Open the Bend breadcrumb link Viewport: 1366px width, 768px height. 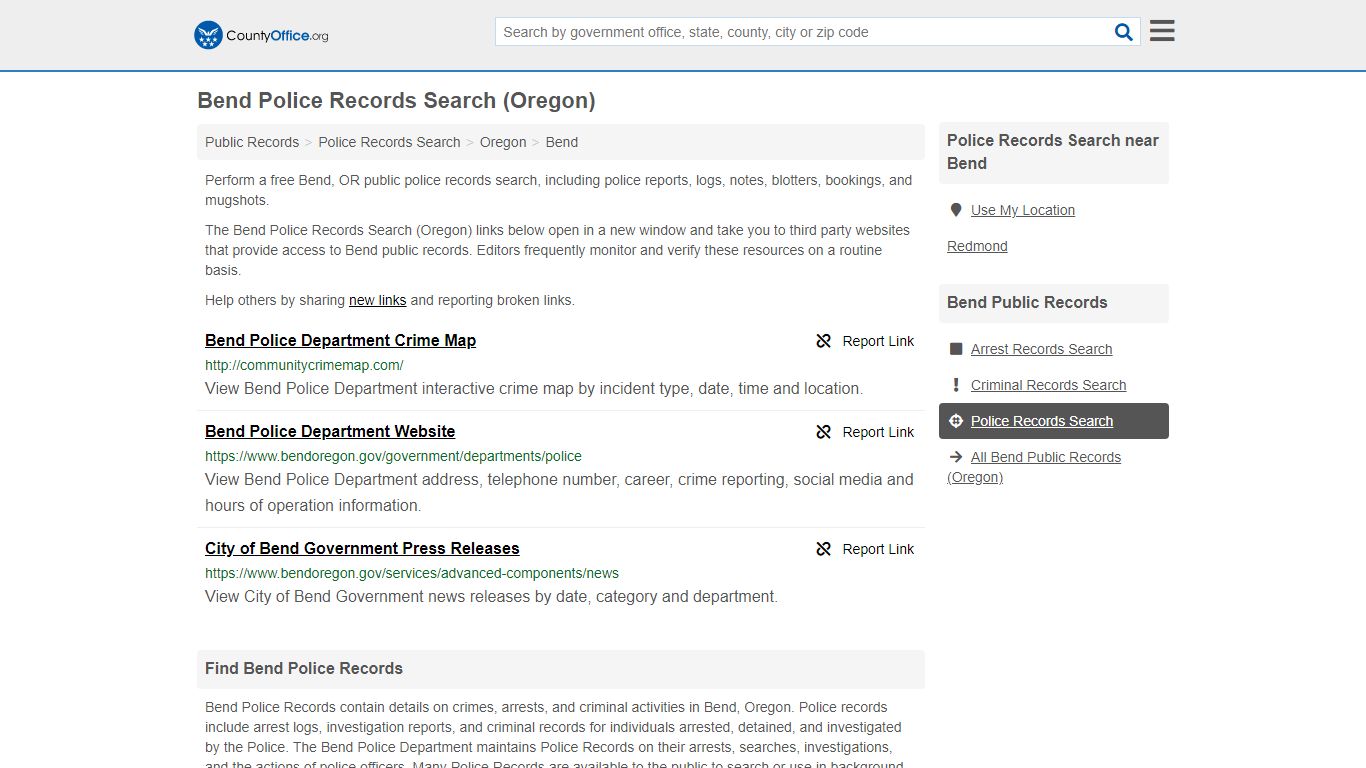point(562,142)
